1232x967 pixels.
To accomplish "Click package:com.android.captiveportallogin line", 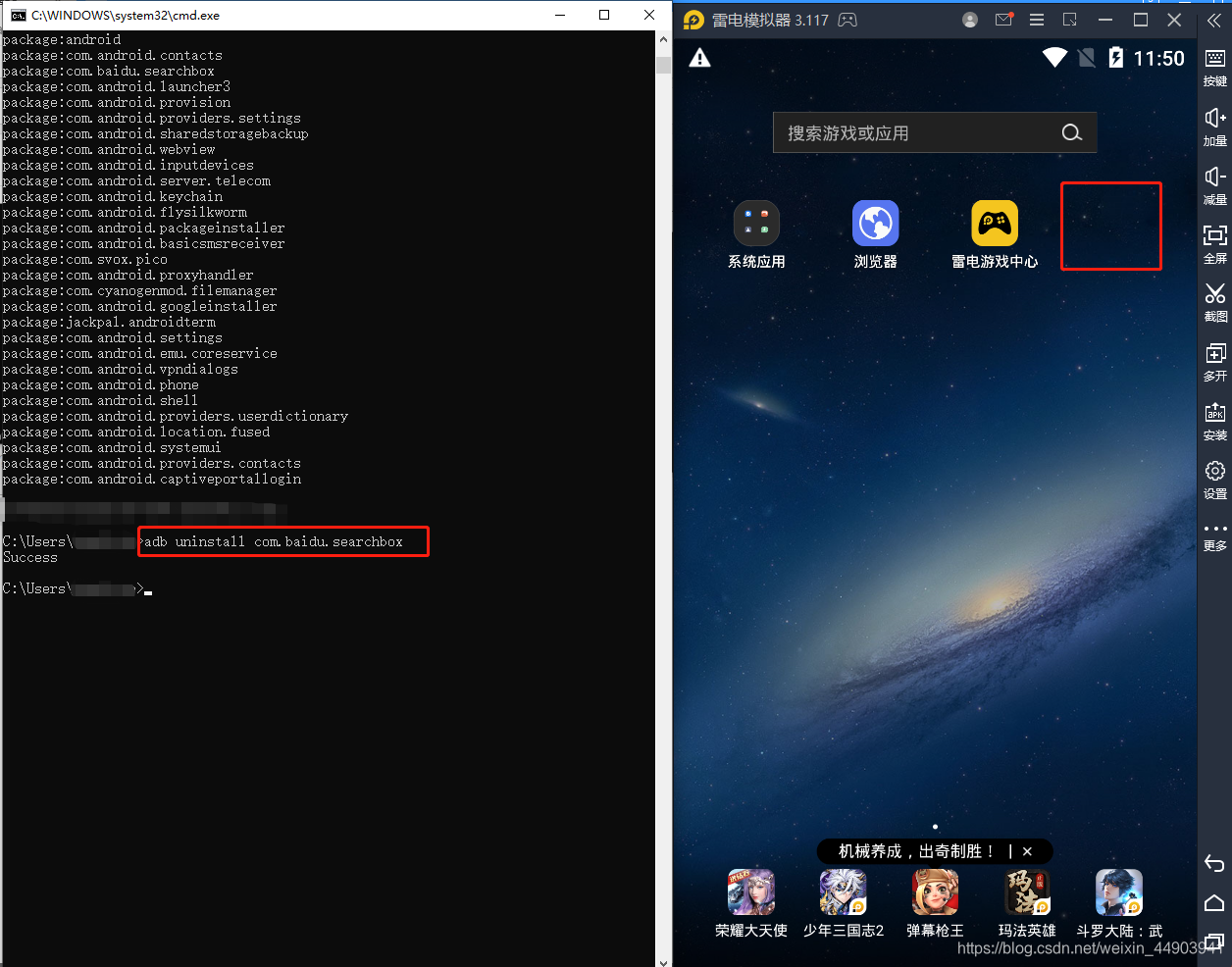I will pyautogui.click(x=151, y=479).
